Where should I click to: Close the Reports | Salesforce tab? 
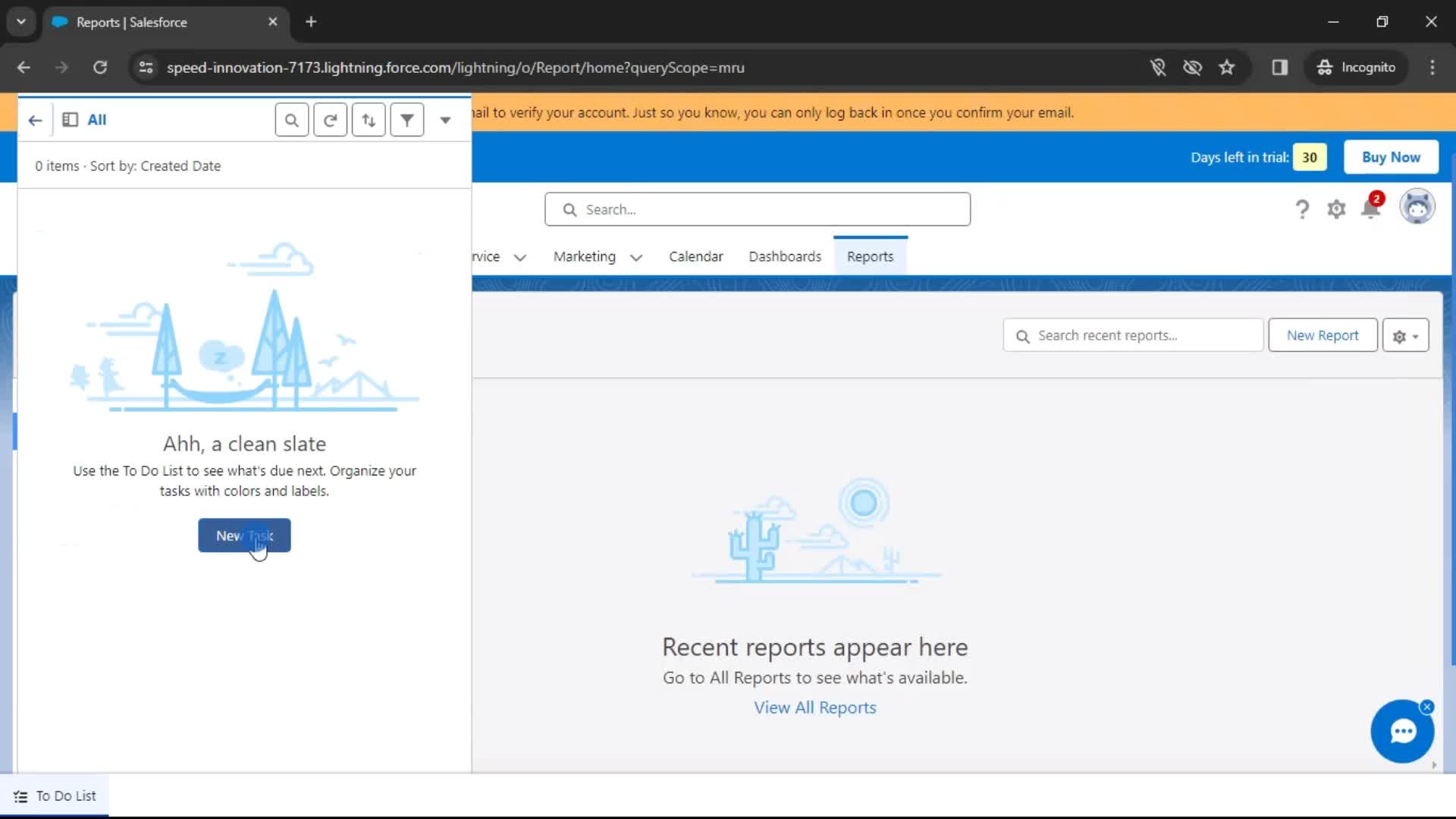273,22
